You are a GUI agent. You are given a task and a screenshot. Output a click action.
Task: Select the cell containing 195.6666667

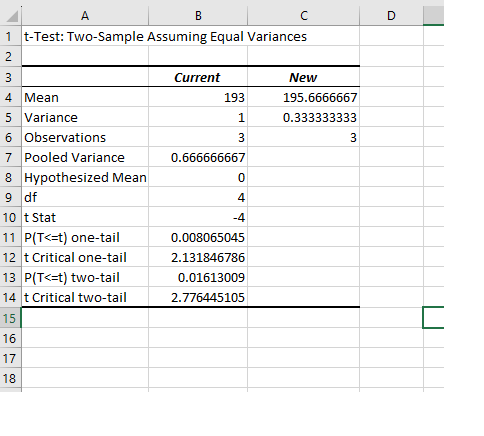(x=304, y=97)
